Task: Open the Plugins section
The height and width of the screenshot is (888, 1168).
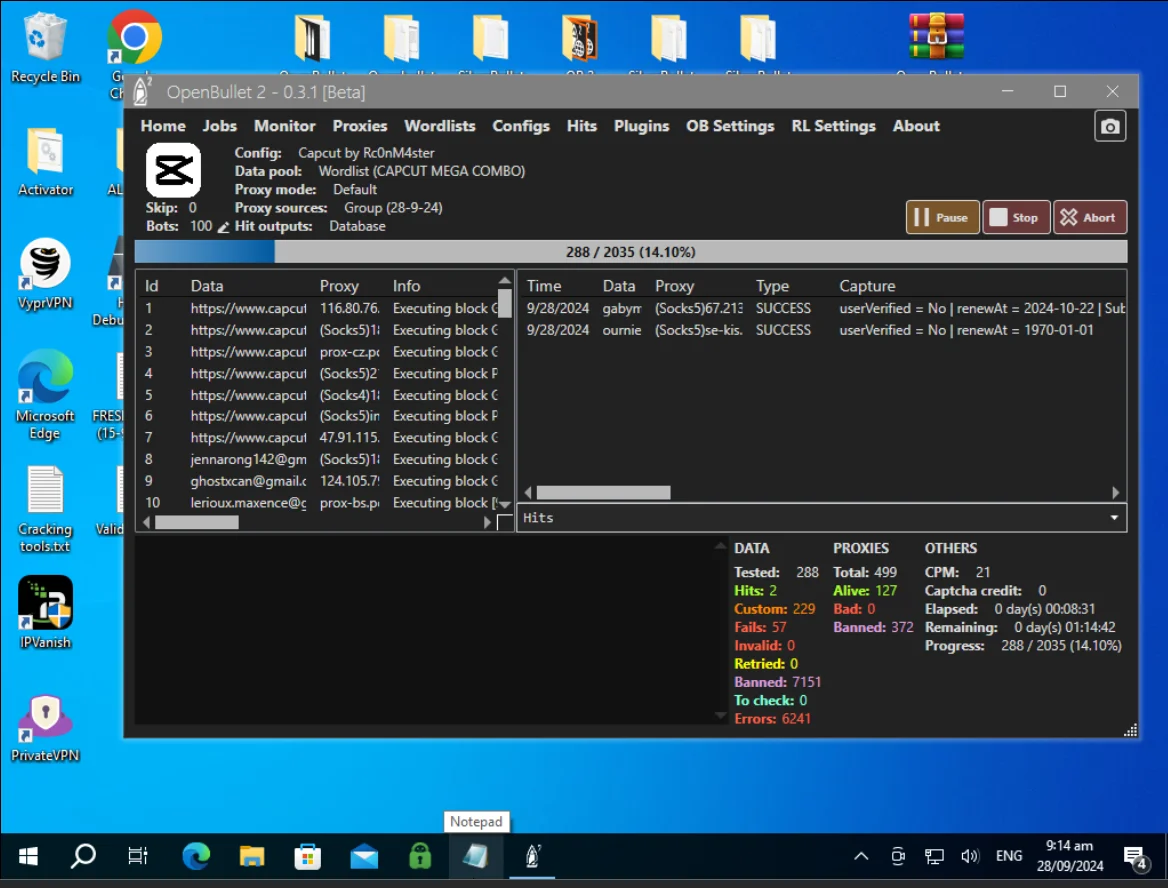Action: tap(641, 126)
